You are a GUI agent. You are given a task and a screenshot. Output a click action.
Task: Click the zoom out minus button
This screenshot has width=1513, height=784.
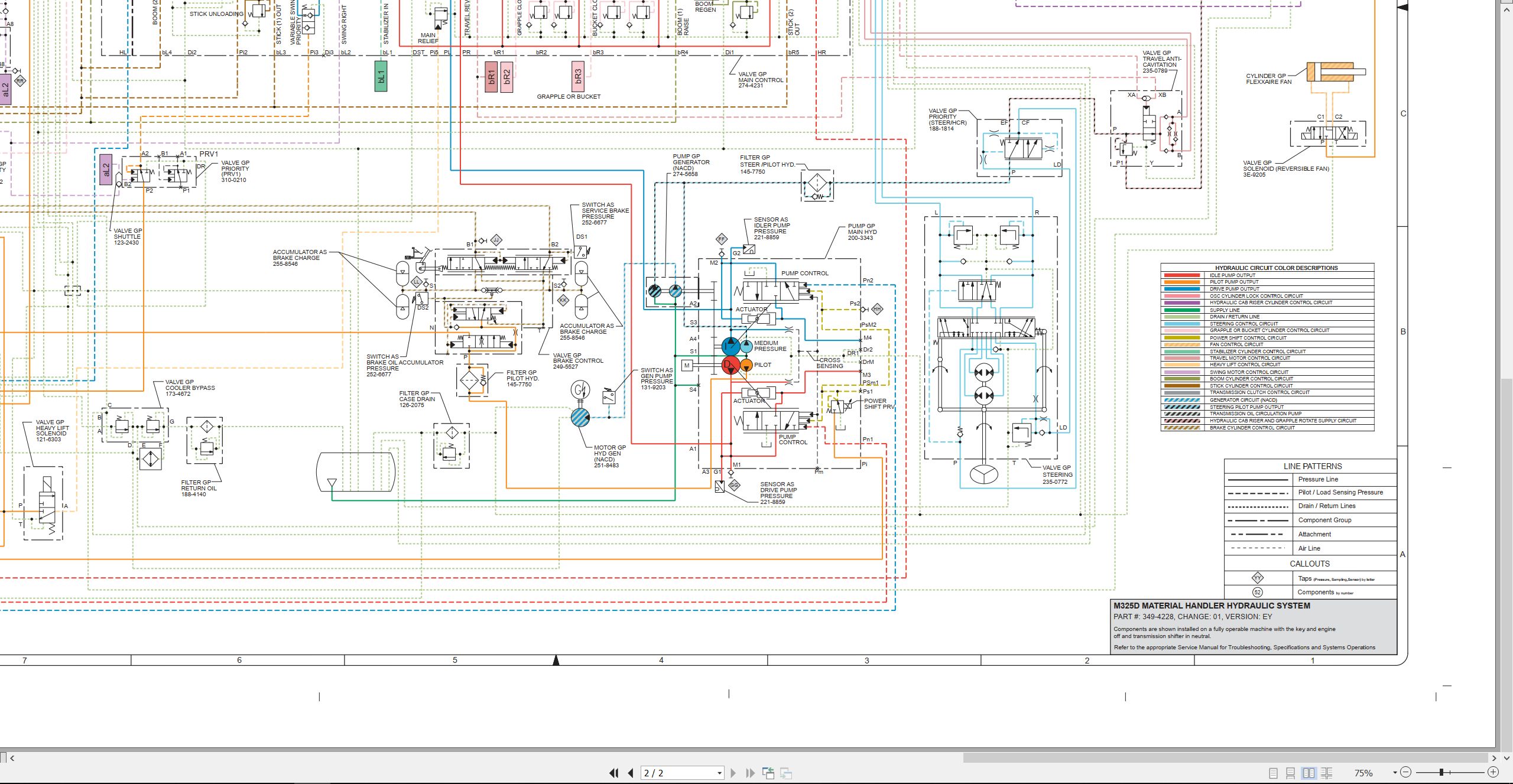tap(1406, 772)
